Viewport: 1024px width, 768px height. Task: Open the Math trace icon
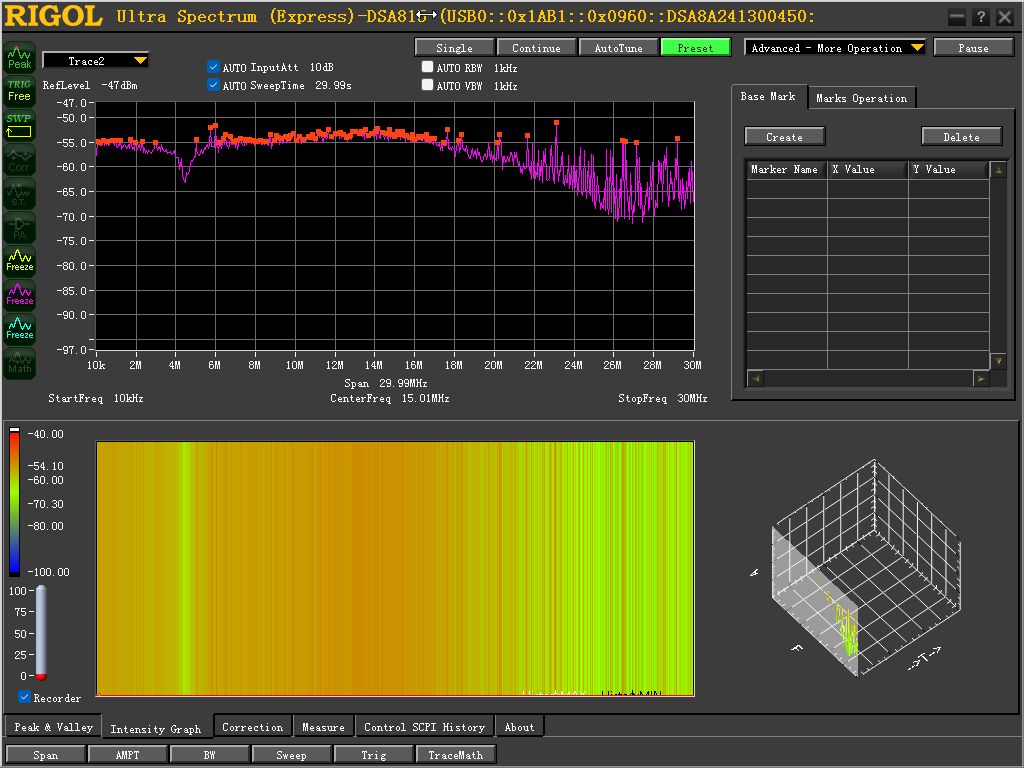[x=20, y=362]
